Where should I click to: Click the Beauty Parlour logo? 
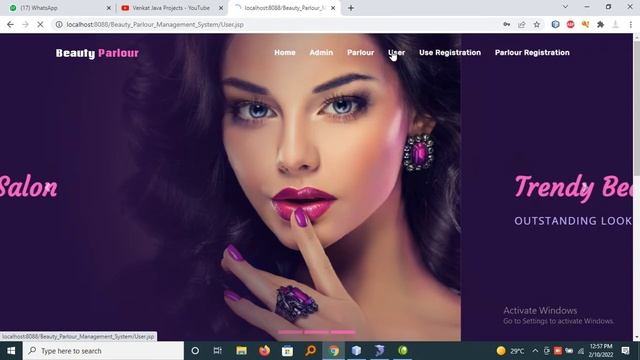click(97, 53)
